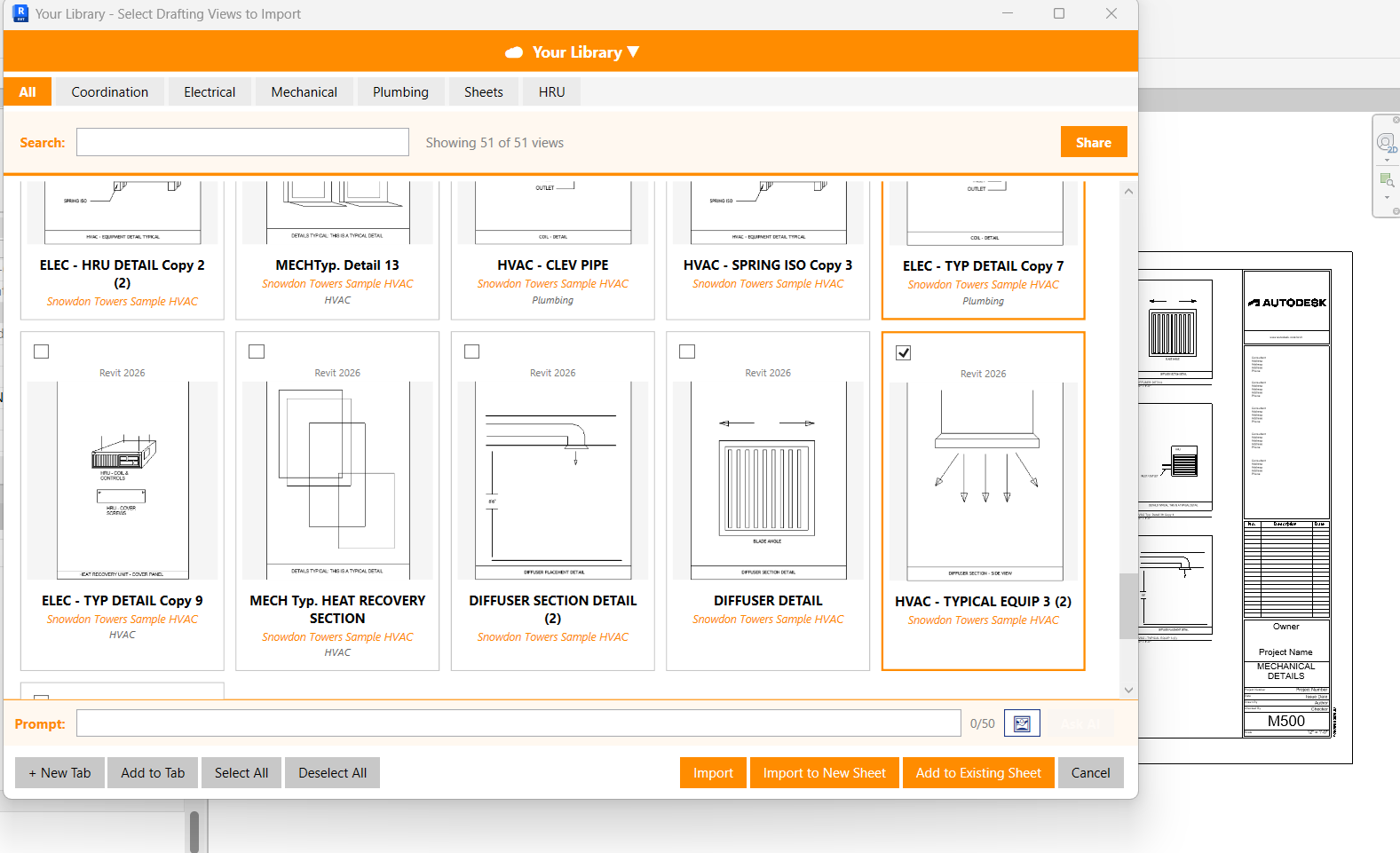Click the 'DIFFUSER DETAIL' title text
This screenshot has height=853, width=1400.
[x=768, y=600]
